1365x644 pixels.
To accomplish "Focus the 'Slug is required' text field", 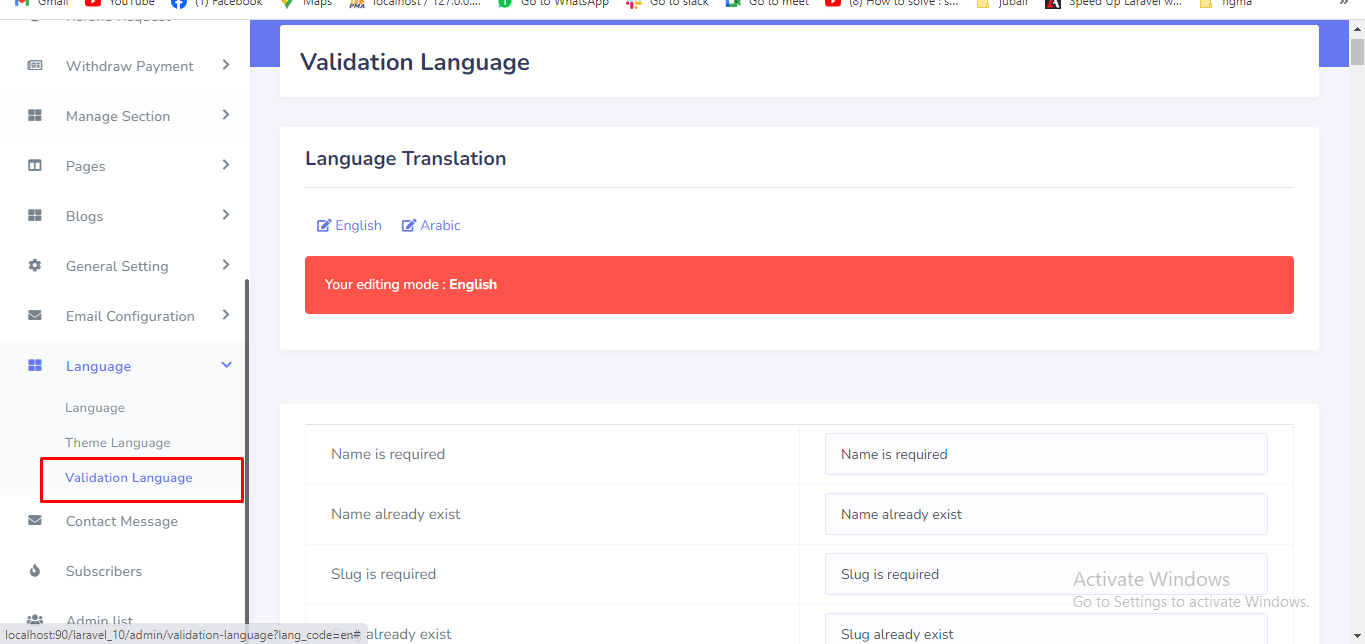I will 1045,574.
